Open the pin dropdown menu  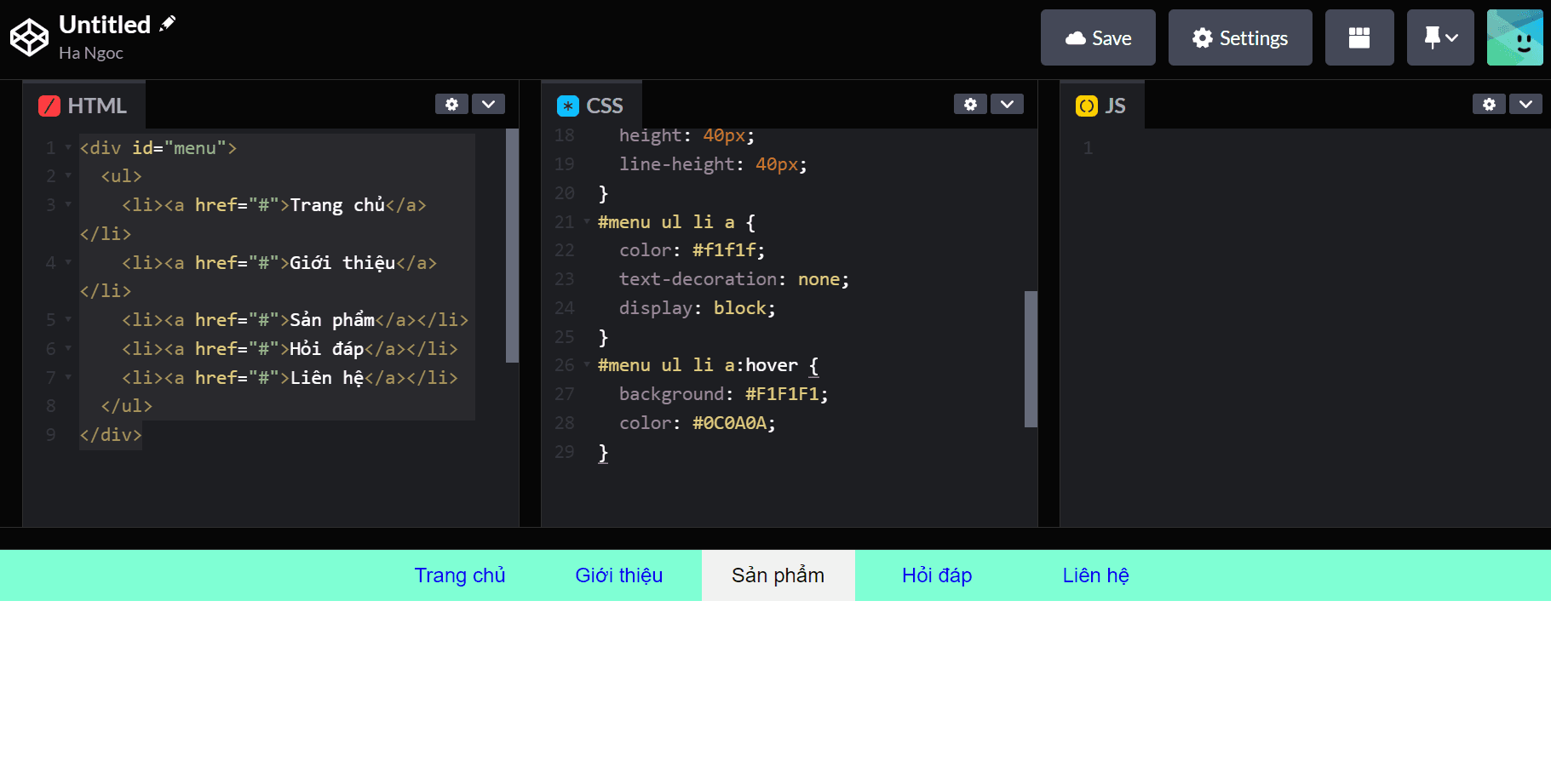1440,37
